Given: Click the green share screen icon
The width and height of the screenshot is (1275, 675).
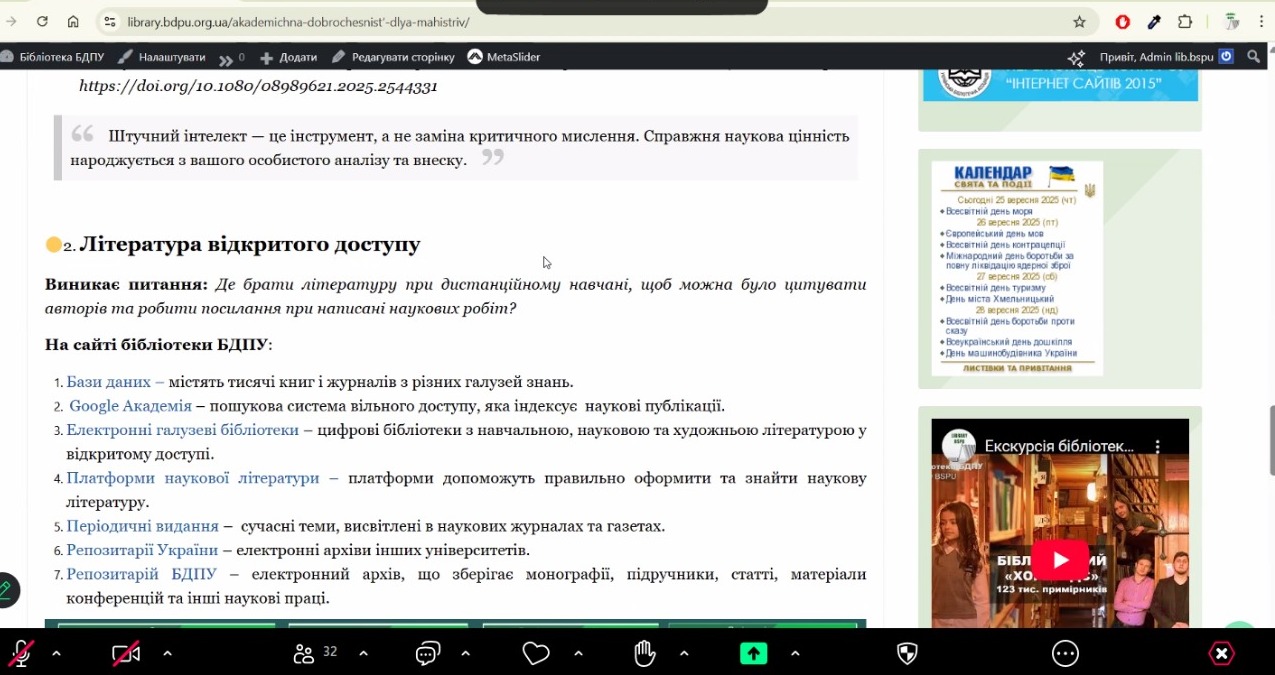Looking at the screenshot, I should (x=753, y=653).
